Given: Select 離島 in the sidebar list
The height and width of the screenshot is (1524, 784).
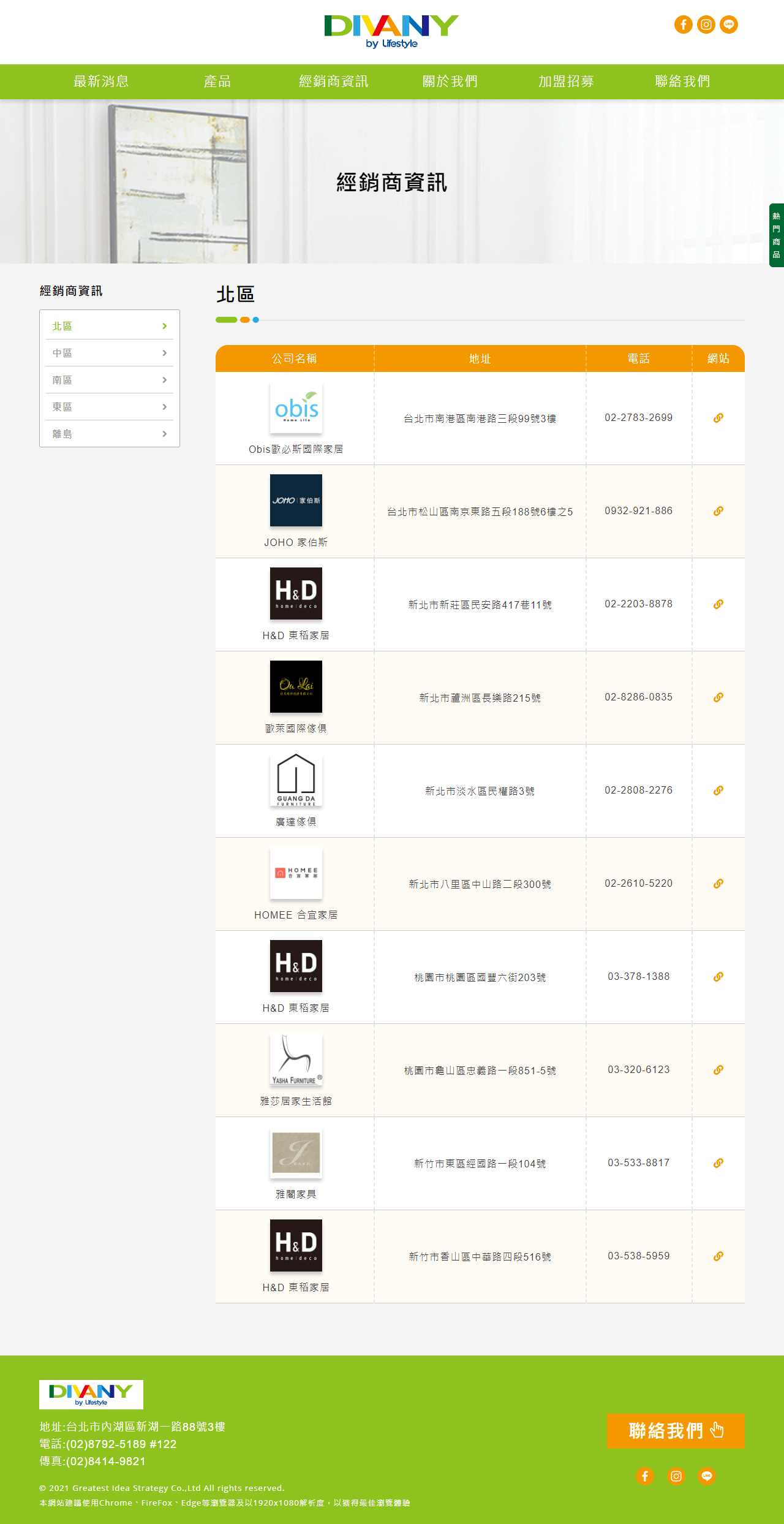Looking at the screenshot, I should tap(110, 434).
